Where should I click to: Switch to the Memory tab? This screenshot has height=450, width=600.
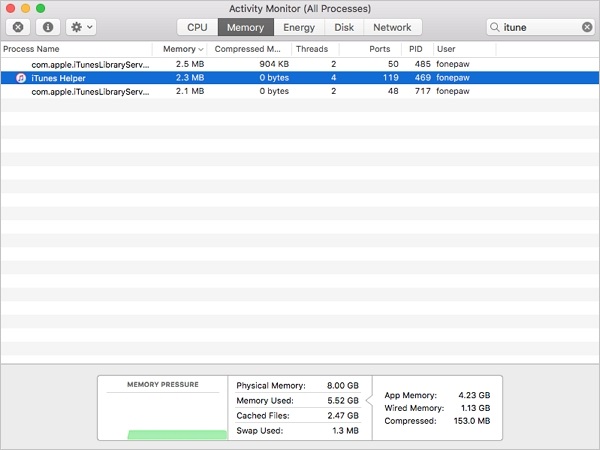pos(246,28)
